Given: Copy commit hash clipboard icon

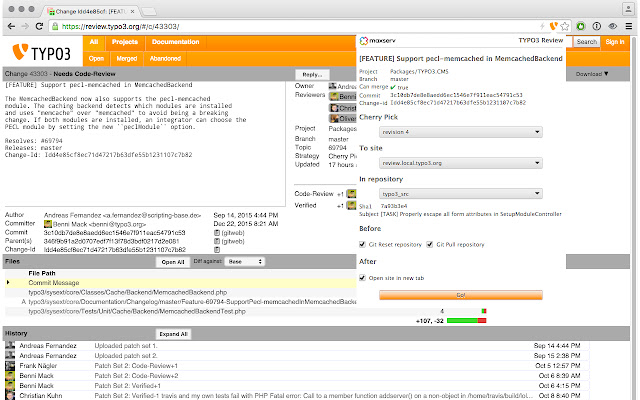Looking at the screenshot, I should coord(217,233).
